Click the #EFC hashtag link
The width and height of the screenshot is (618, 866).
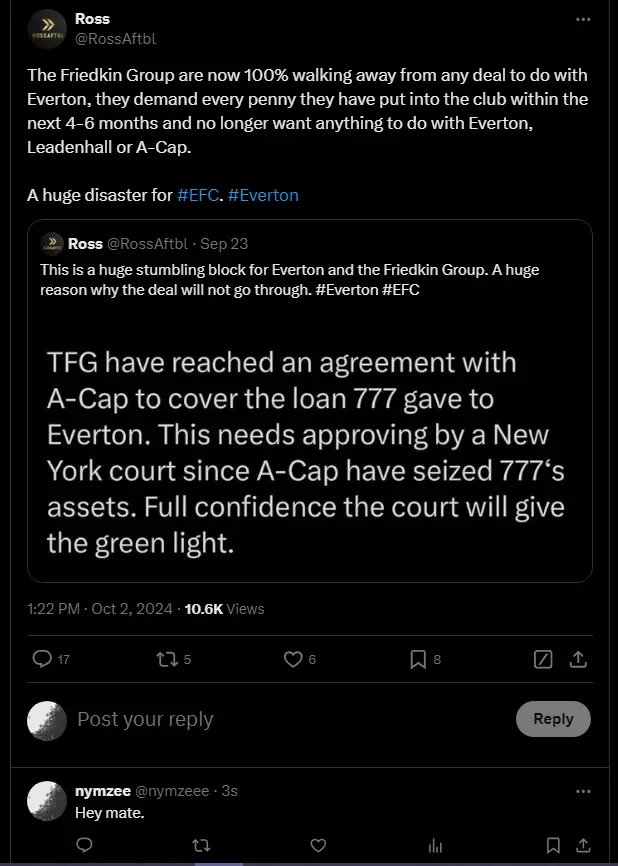(x=199, y=195)
